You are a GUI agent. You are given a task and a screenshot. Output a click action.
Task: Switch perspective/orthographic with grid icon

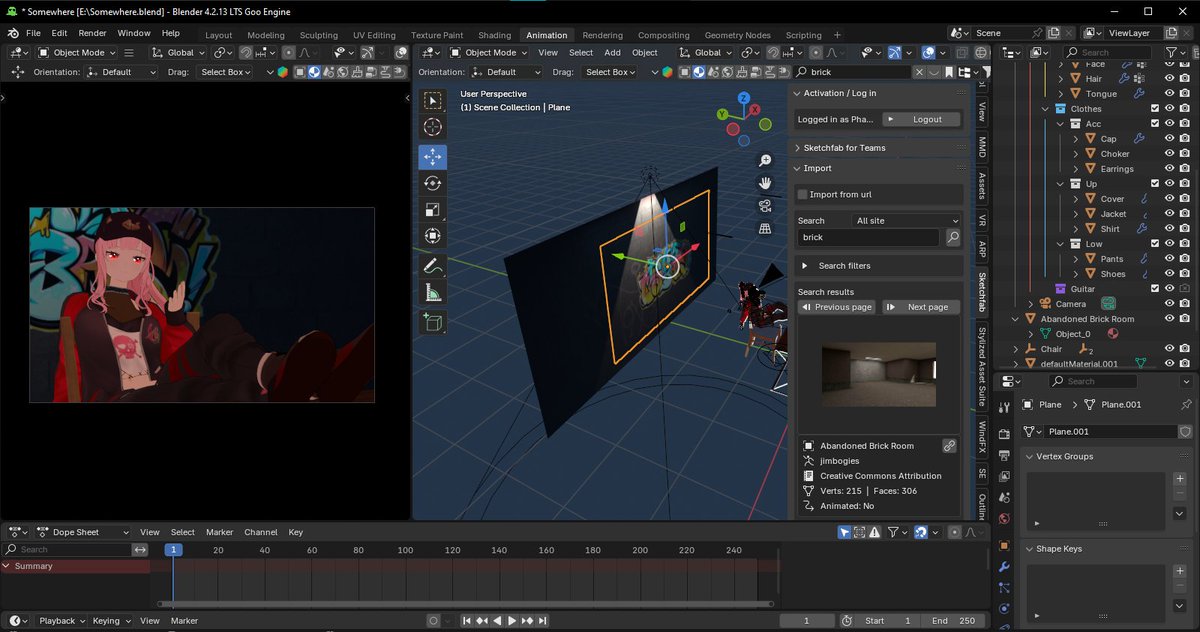pyautogui.click(x=765, y=229)
